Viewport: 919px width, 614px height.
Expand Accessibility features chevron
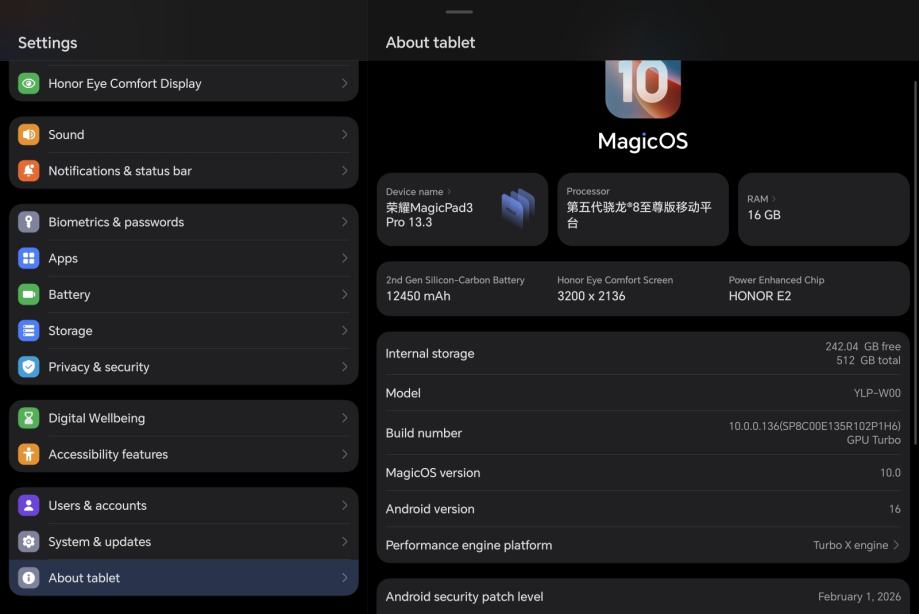point(345,455)
